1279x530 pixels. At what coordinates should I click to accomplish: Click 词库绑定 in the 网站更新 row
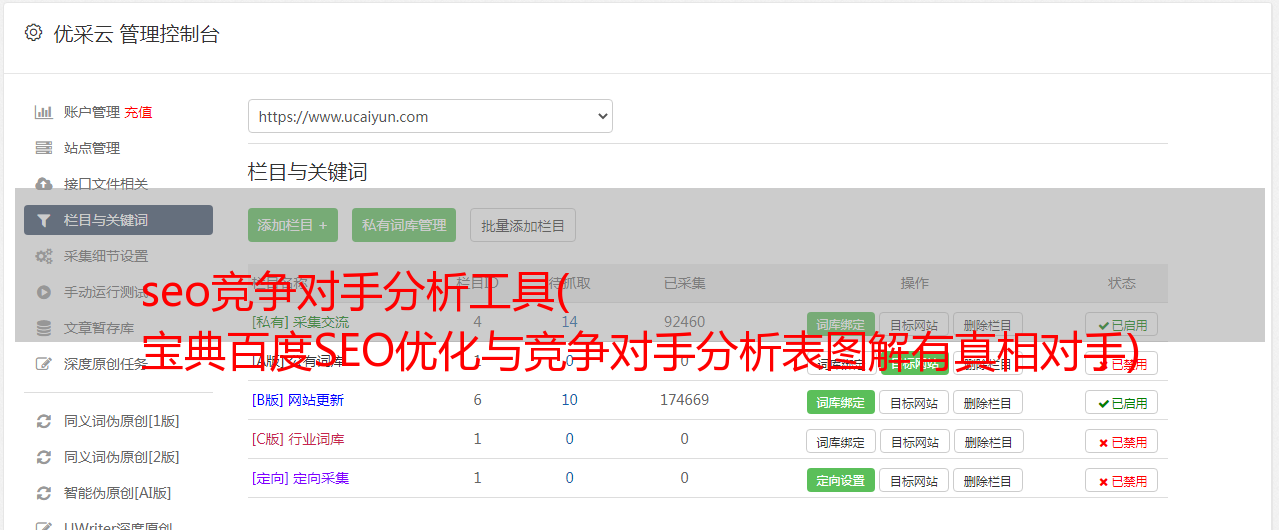841,402
